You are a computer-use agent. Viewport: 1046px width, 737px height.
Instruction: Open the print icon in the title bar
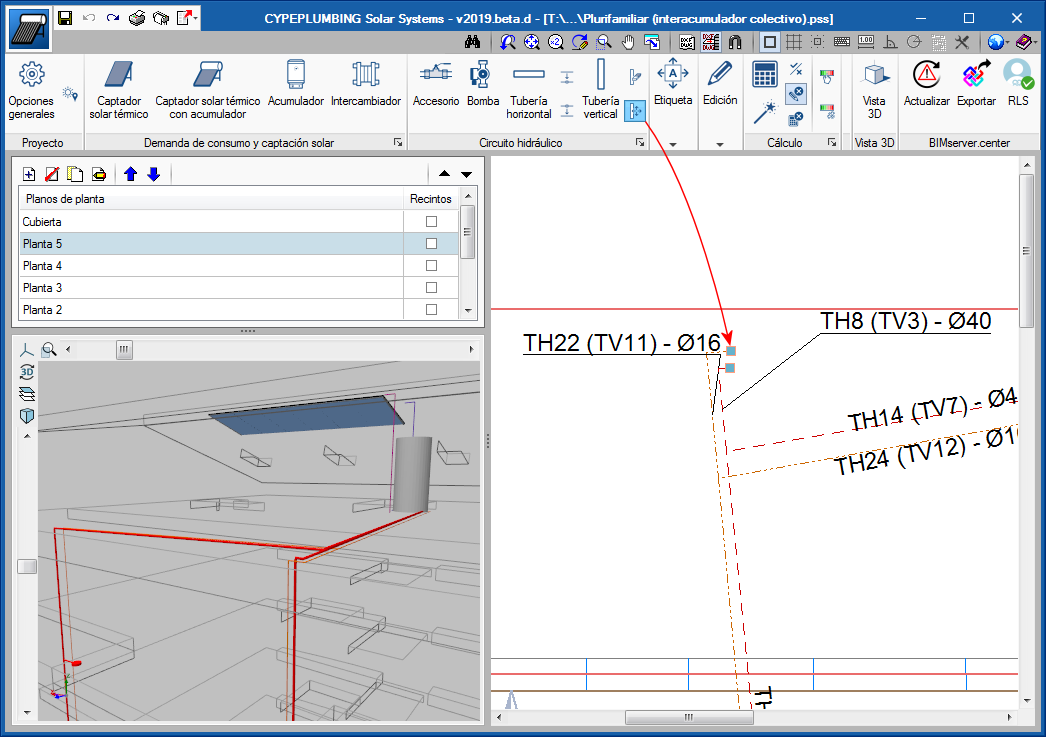[x=137, y=18]
